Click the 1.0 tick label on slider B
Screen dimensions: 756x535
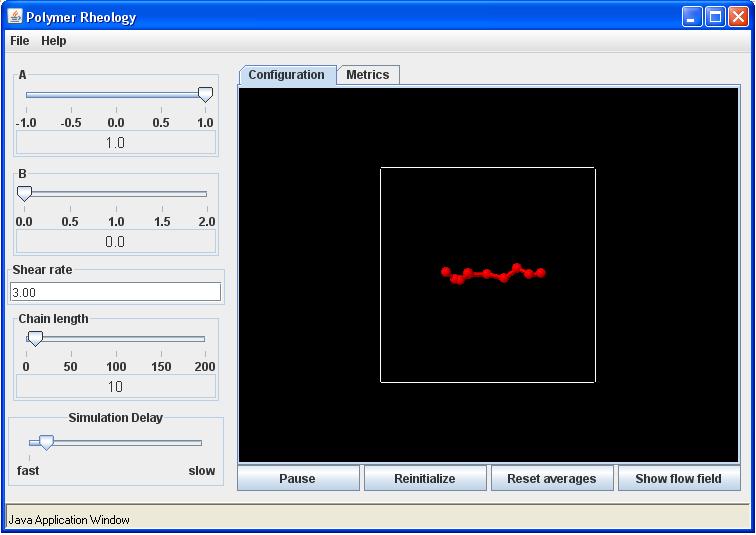(x=116, y=222)
